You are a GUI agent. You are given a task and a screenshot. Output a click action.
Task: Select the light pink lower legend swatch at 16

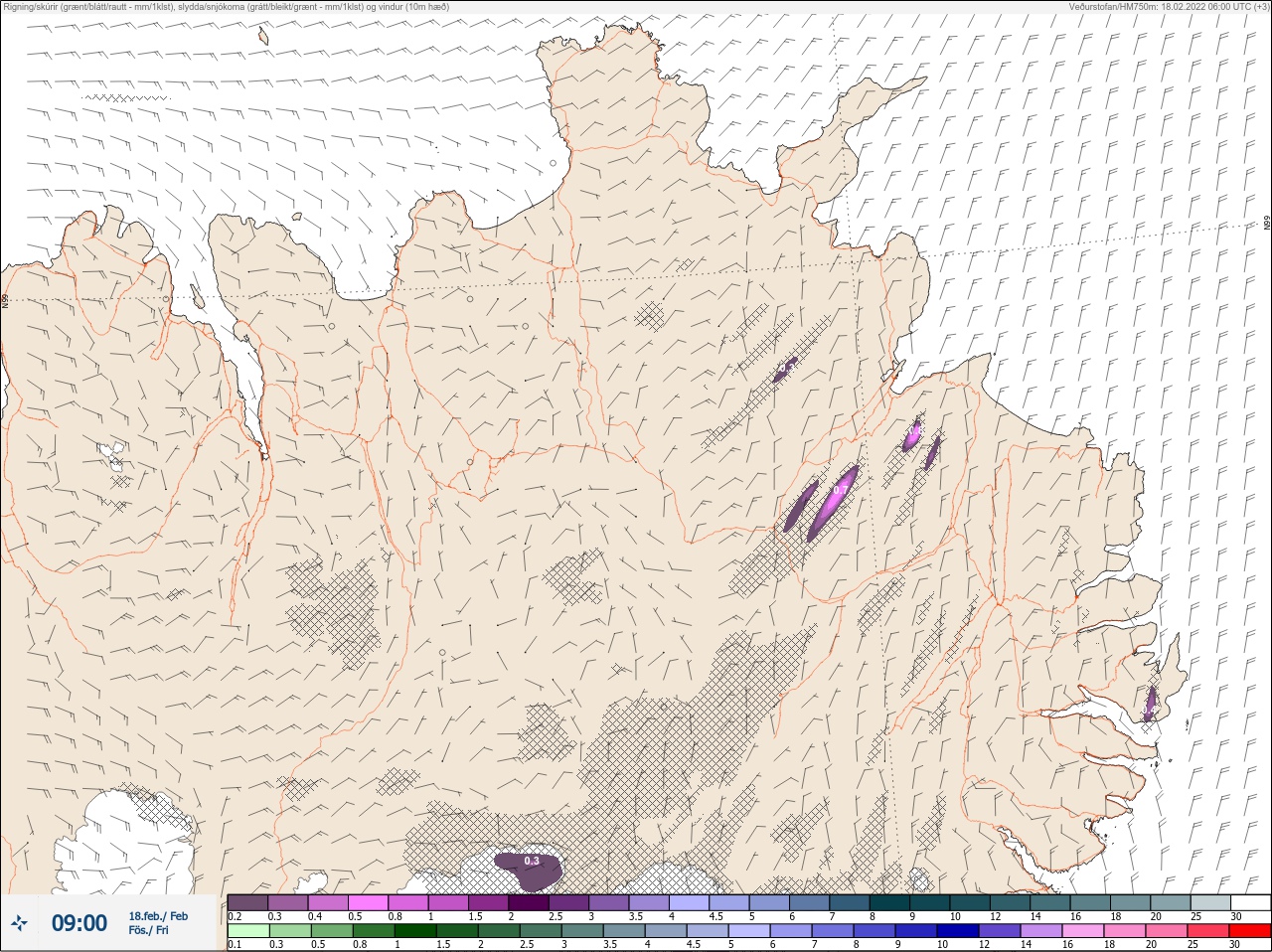point(1082,931)
